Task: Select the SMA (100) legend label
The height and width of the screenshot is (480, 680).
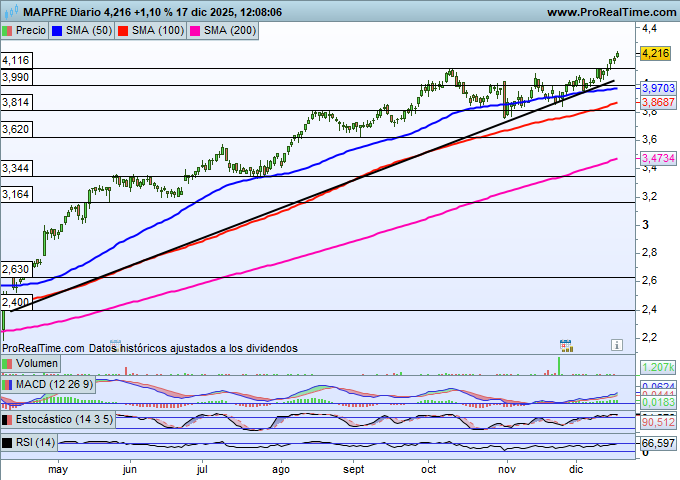Action: [158, 31]
